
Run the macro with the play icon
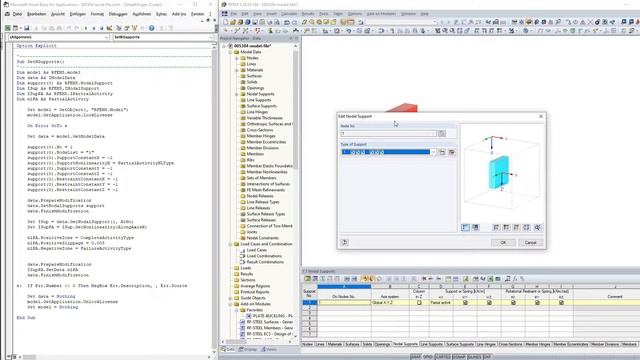[86, 28]
